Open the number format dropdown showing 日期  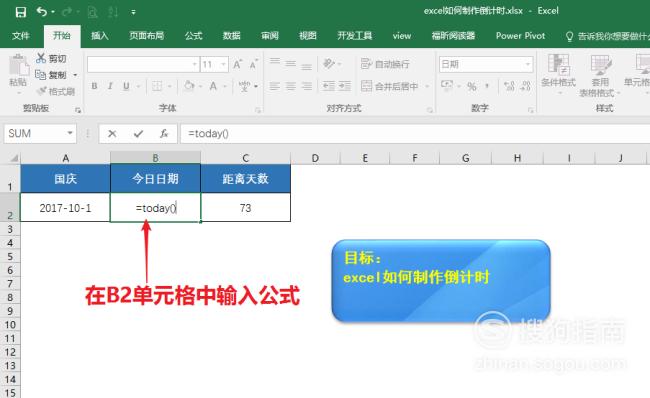pos(528,64)
